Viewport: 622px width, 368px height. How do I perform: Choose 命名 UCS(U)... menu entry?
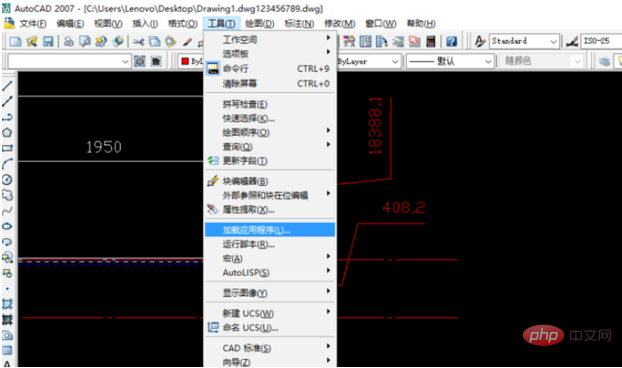[x=270, y=328]
